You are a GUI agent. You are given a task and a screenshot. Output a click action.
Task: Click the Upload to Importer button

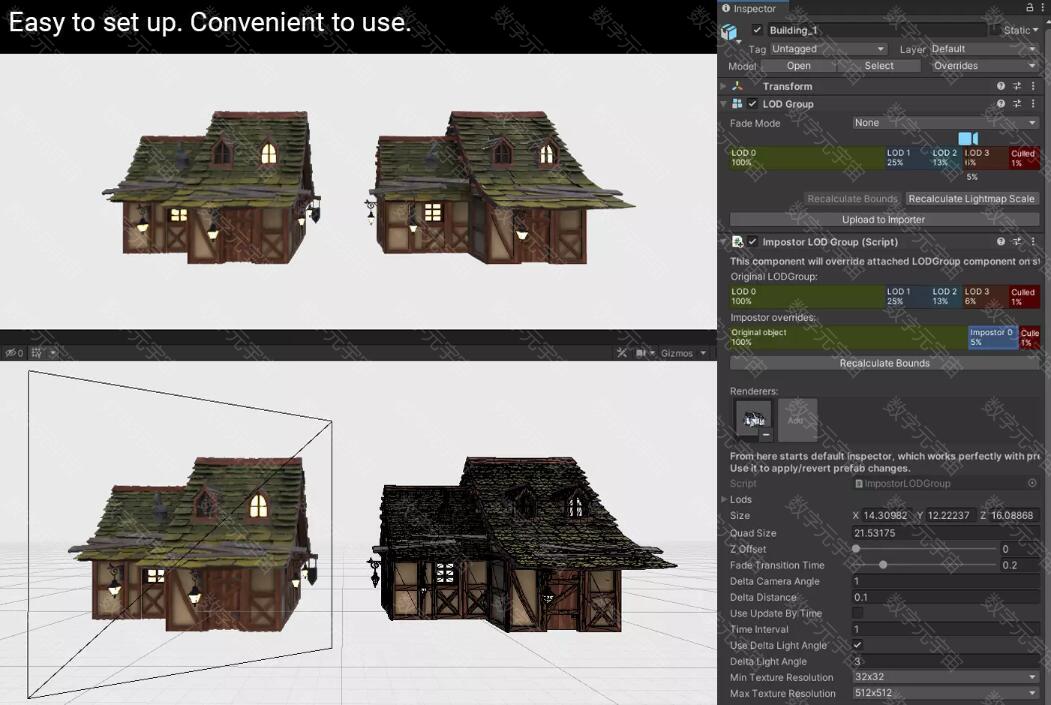pos(883,220)
